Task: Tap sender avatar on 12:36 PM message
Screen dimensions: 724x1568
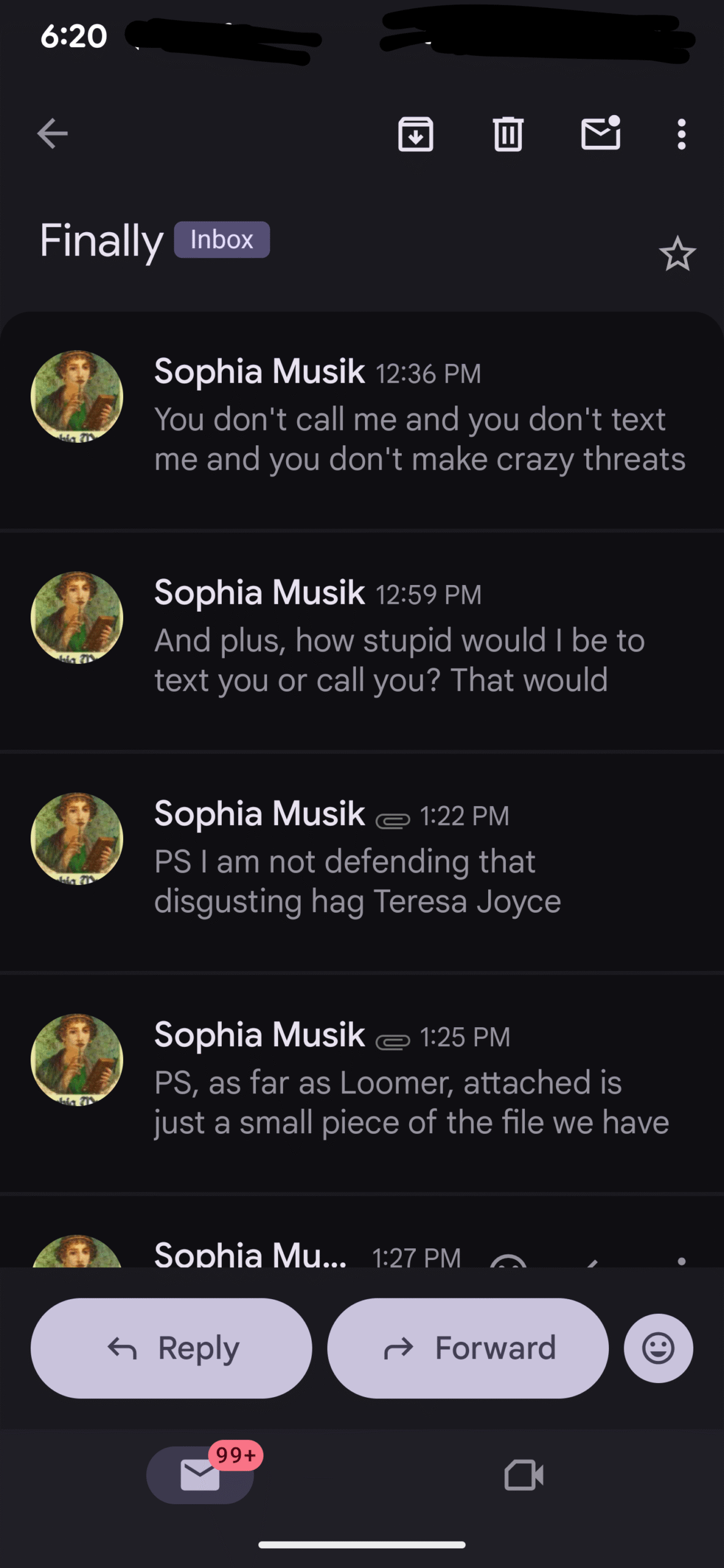Action: [x=77, y=397]
